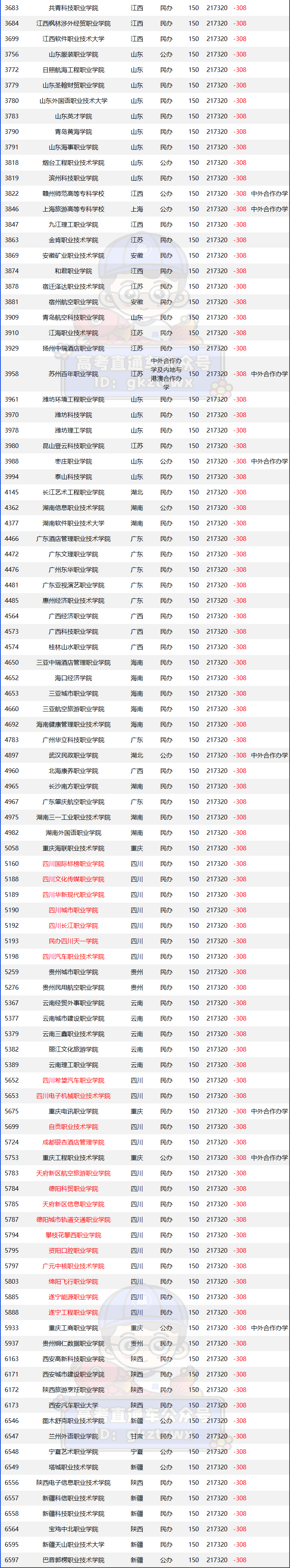Select 扬州中瑞酒店职业学院
Image resolution: width=290 pixels, height=1568 pixels.
tap(73, 348)
